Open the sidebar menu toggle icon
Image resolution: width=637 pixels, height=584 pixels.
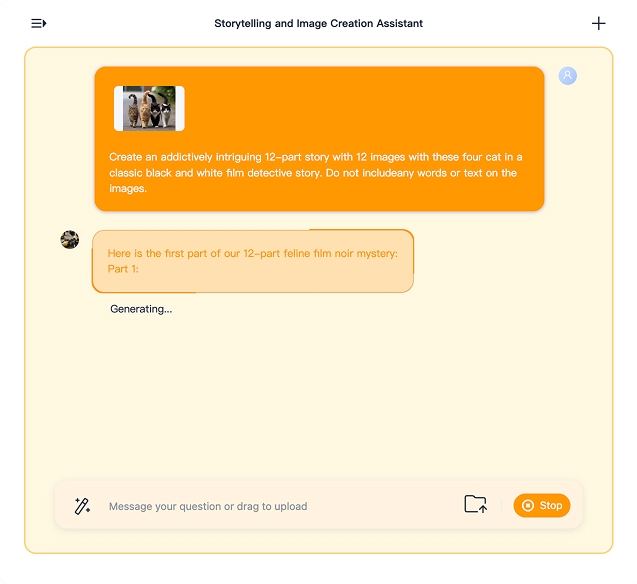coord(39,24)
